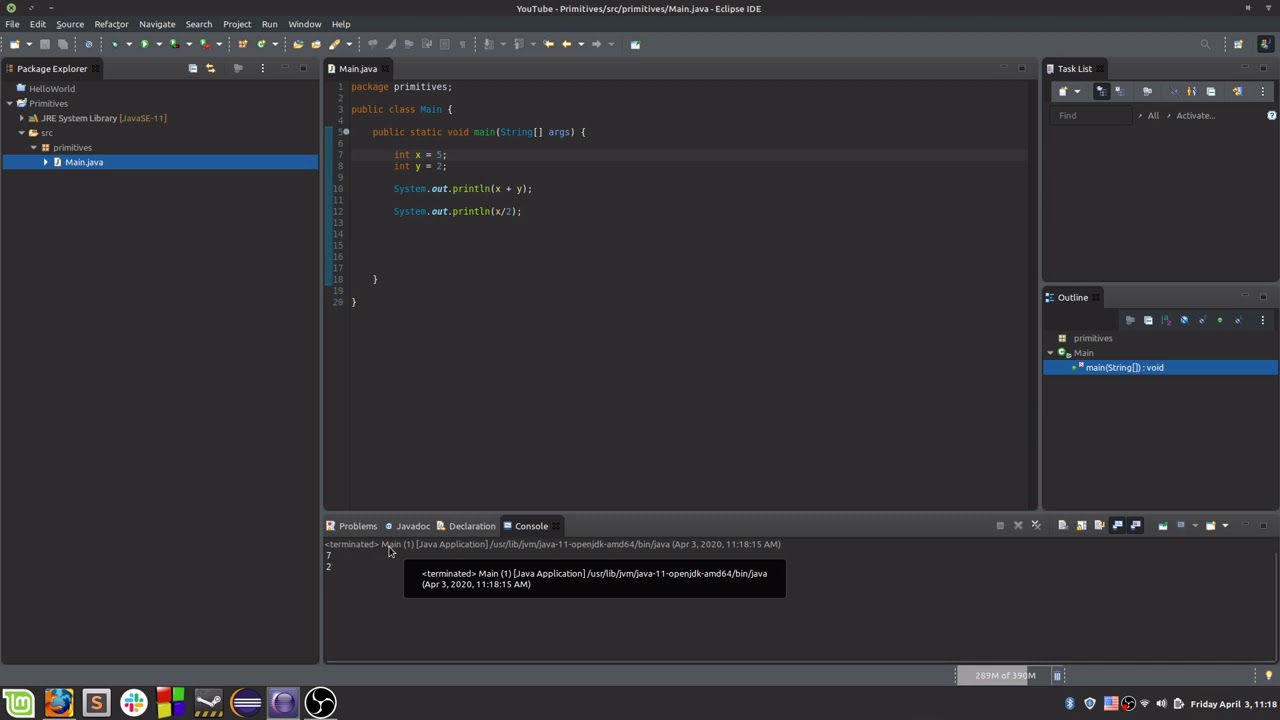This screenshot has width=1280, height=720.
Task: Open Package Explorer view menu (three dots)
Action: click(262, 68)
